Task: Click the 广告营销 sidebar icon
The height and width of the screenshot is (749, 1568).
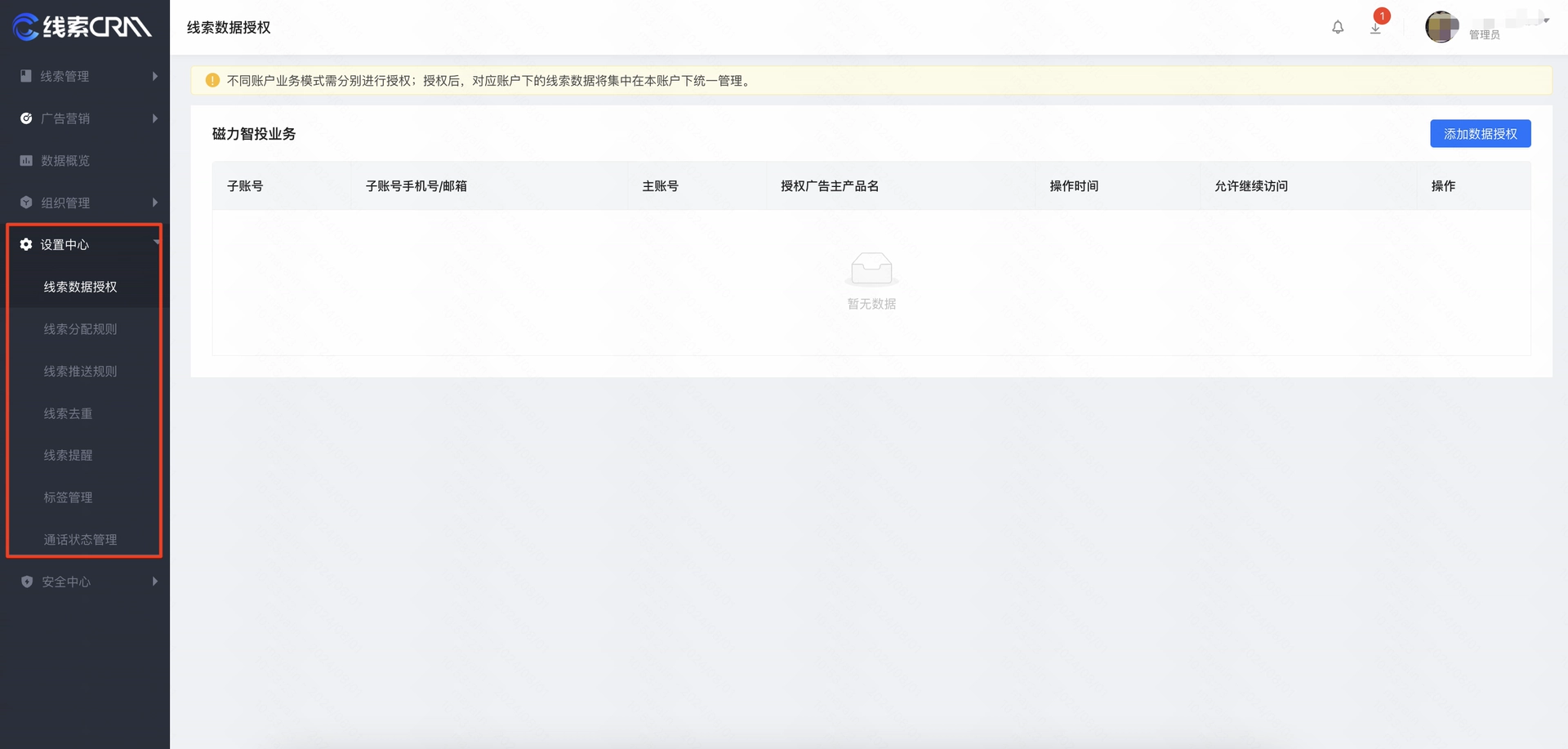Action: click(x=26, y=118)
